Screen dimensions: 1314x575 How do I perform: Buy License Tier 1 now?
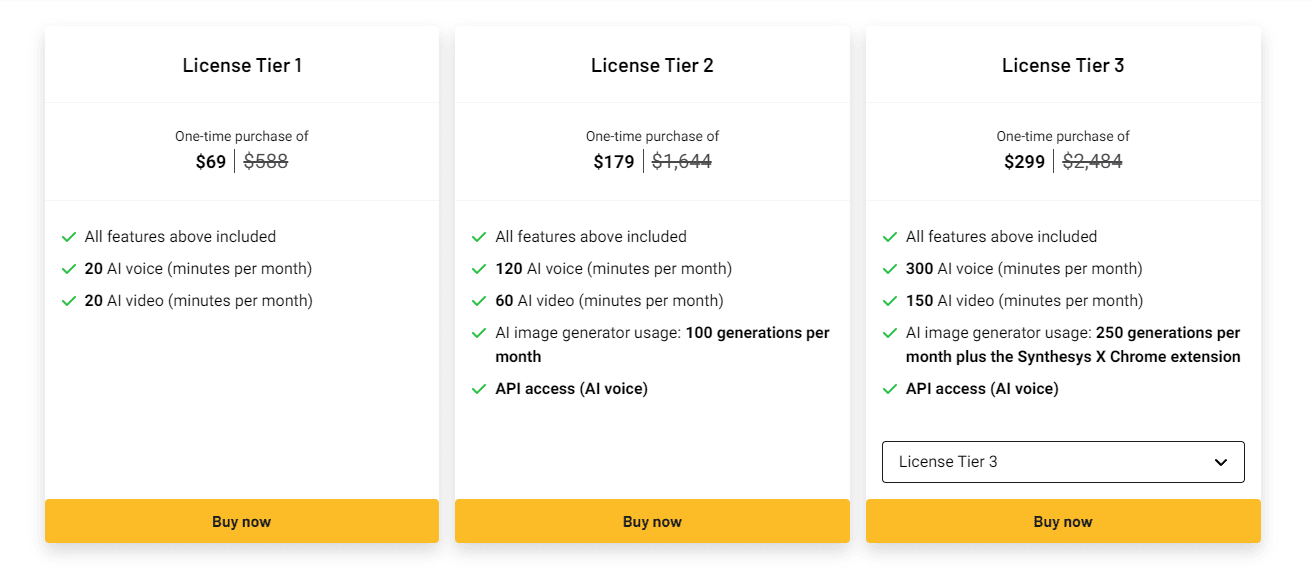242,521
